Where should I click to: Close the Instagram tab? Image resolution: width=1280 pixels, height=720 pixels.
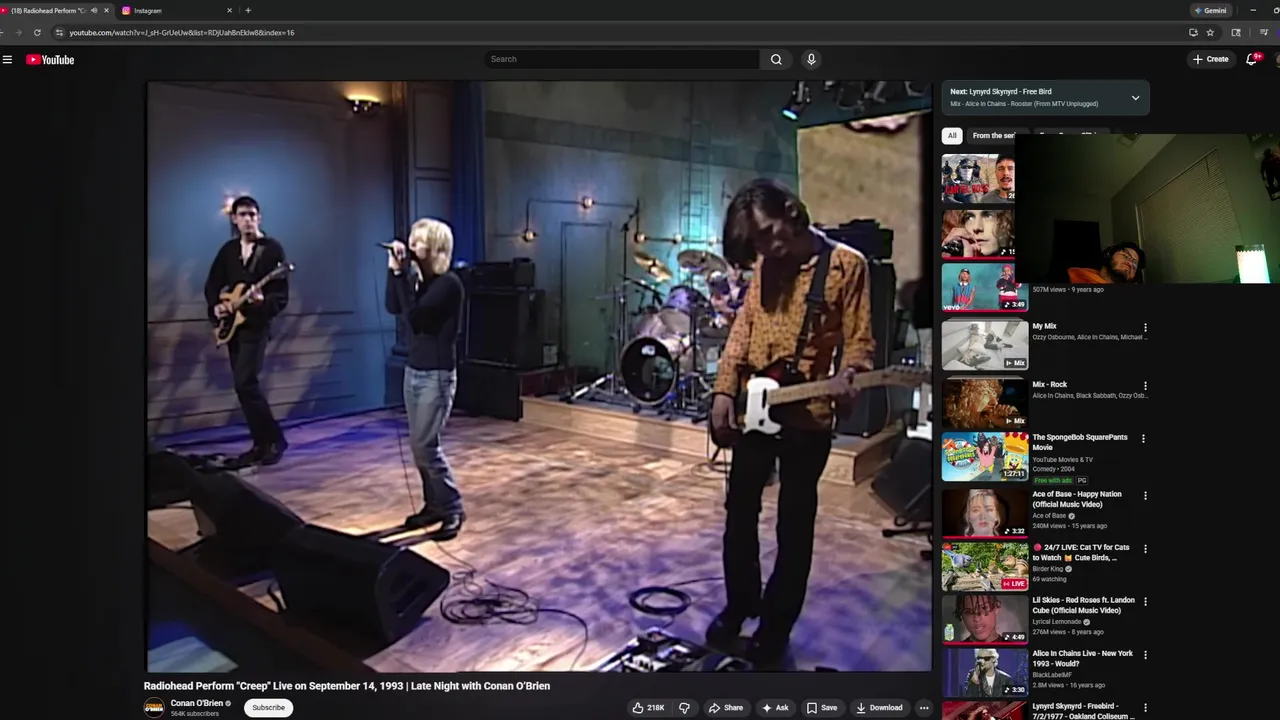(229, 10)
